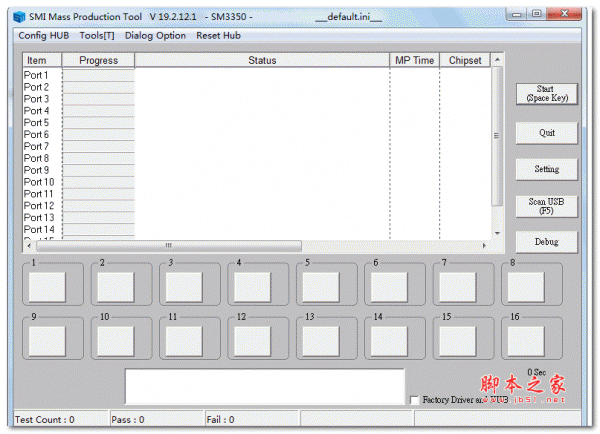Click the vertical scrollbar up arrow
600x434 pixels.
[x=497, y=60]
